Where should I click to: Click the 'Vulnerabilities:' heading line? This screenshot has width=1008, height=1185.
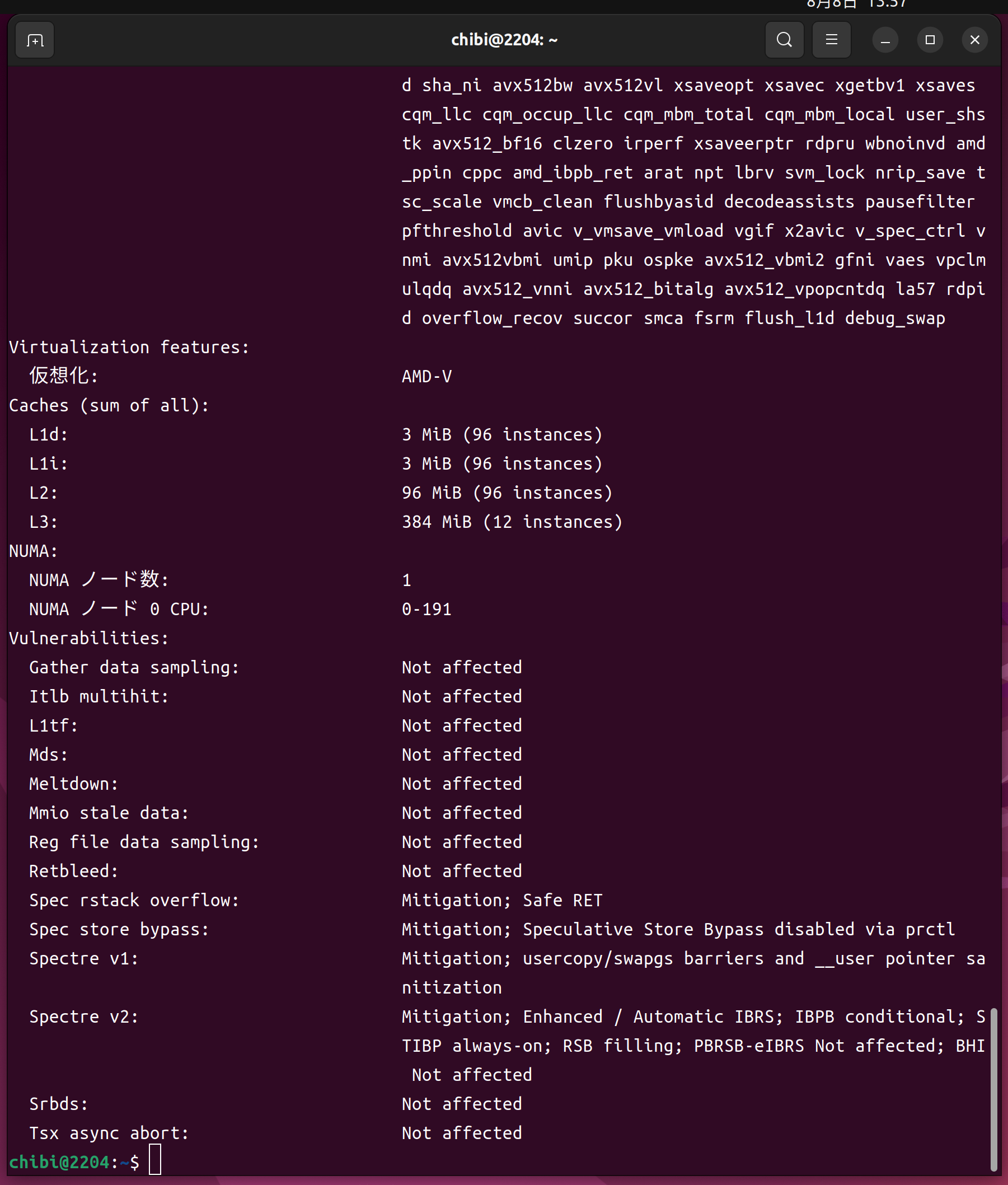[88, 638]
